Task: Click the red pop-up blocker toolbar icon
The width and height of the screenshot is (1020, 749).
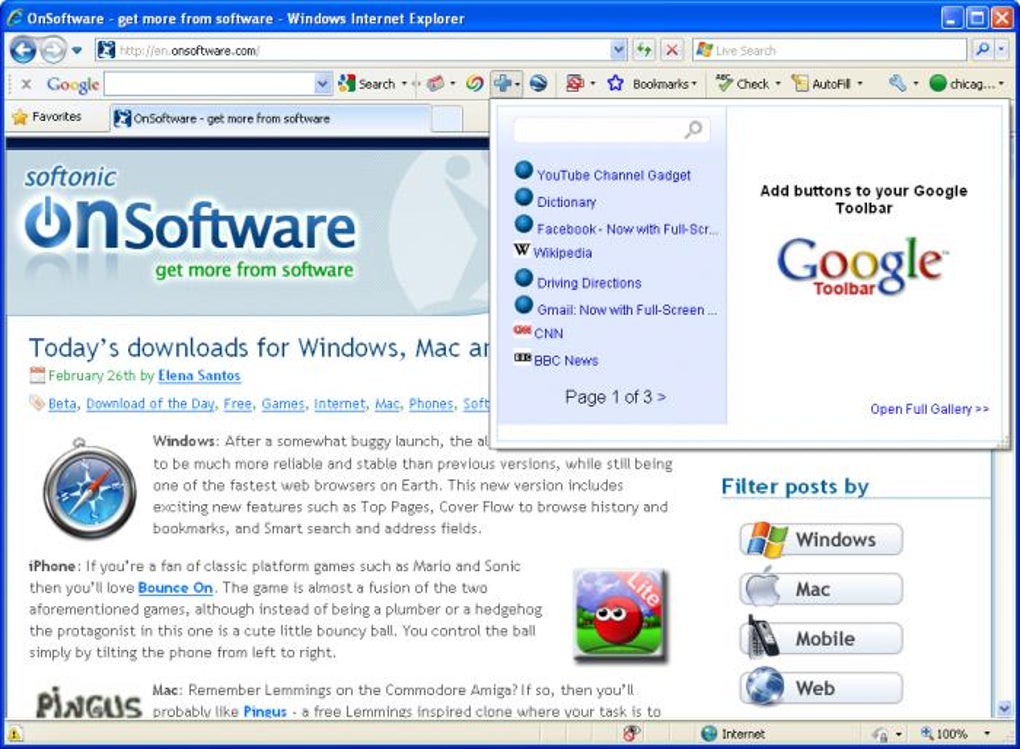Action: point(575,84)
